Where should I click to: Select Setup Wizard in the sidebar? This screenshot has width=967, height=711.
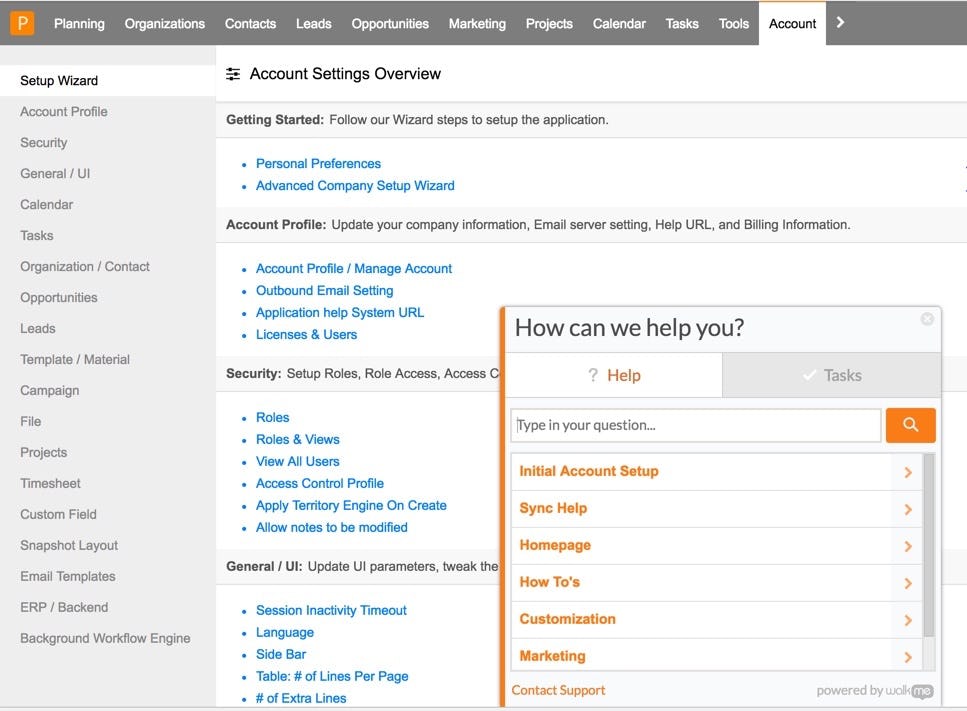pyautogui.click(x=108, y=81)
